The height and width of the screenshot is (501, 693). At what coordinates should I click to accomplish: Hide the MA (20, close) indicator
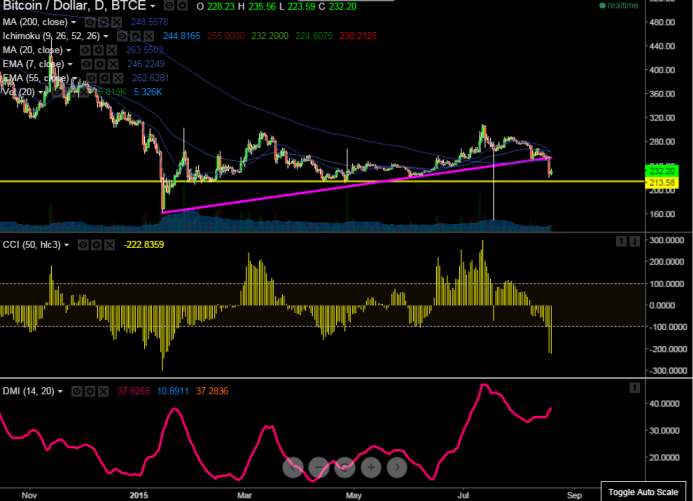point(85,50)
